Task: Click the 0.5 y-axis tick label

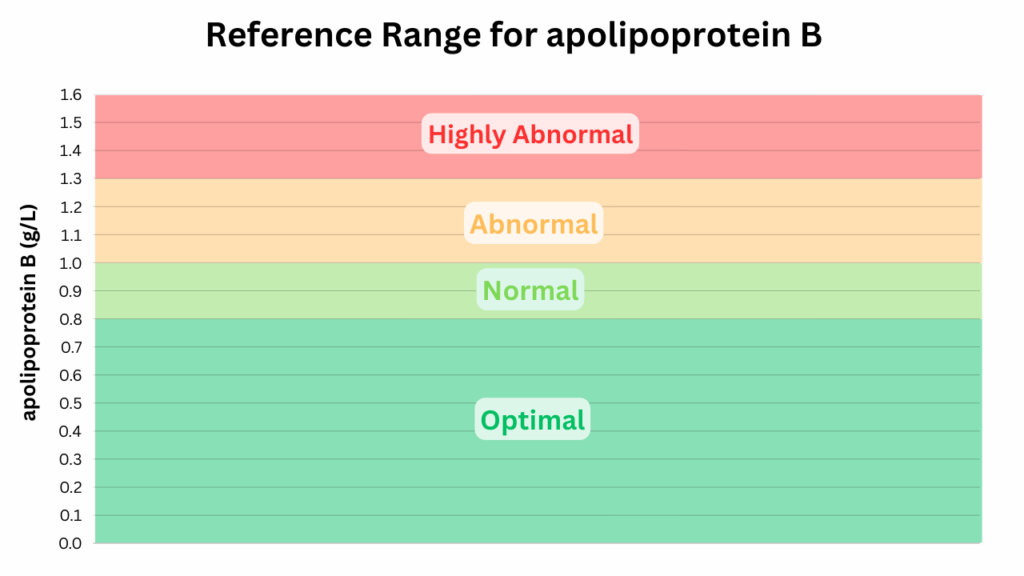Action: click(x=70, y=403)
